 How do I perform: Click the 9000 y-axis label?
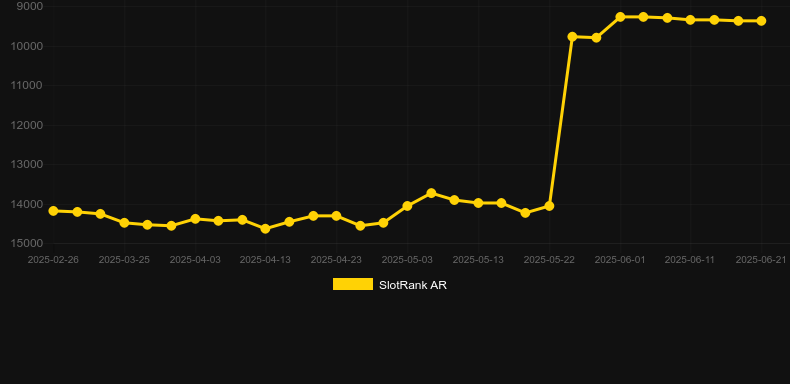(x=30, y=6)
